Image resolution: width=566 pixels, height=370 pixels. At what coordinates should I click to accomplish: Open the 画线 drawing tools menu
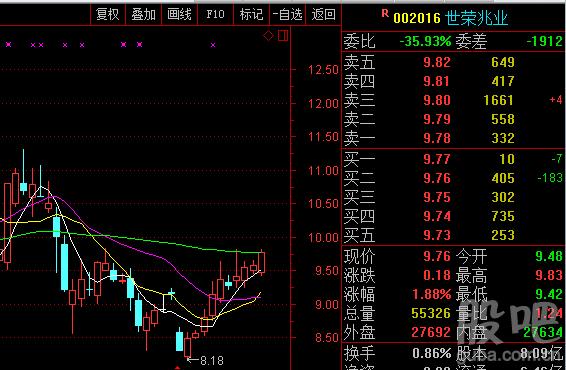coord(179,14)
